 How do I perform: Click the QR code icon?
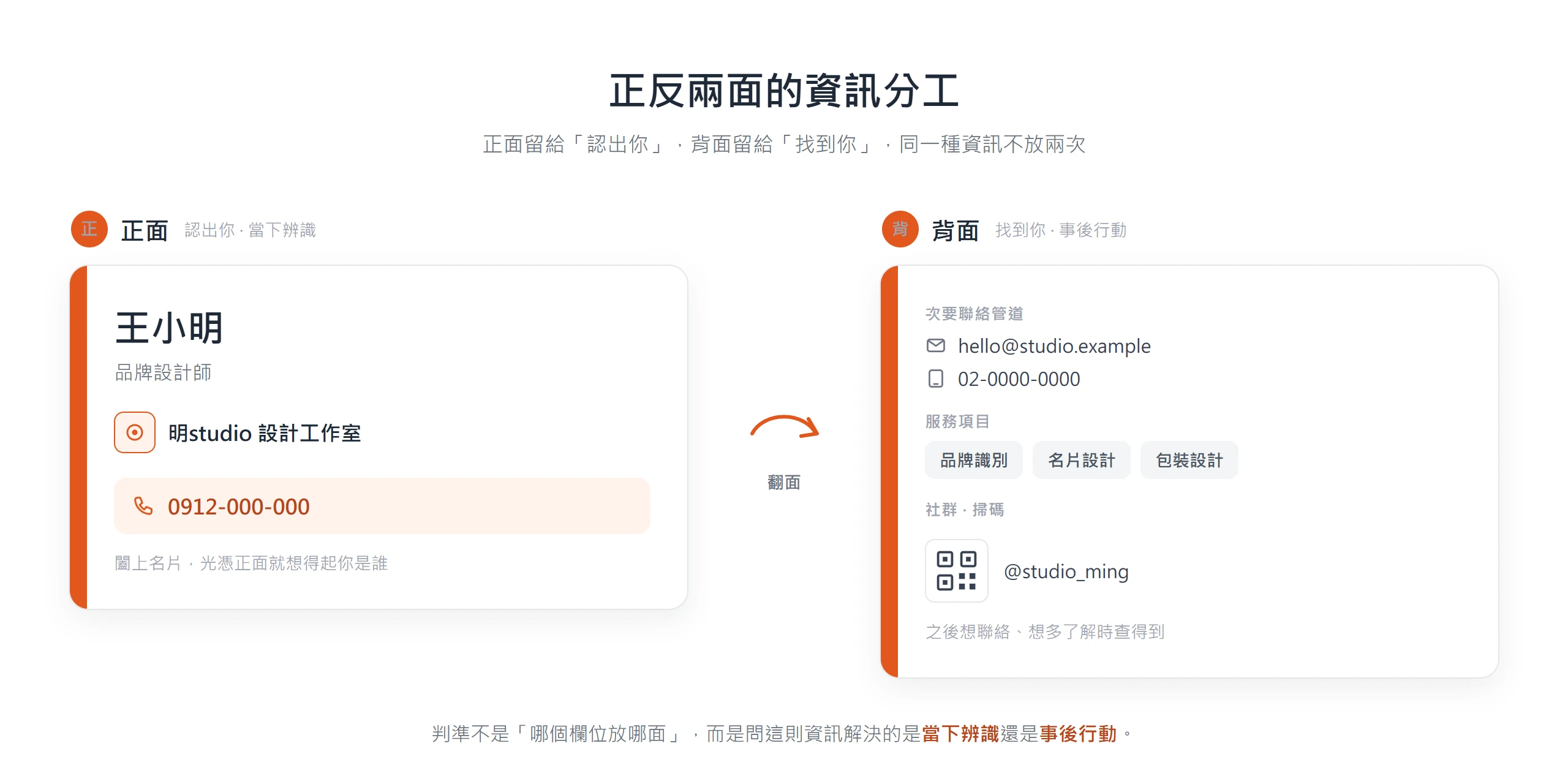point(956,571)
